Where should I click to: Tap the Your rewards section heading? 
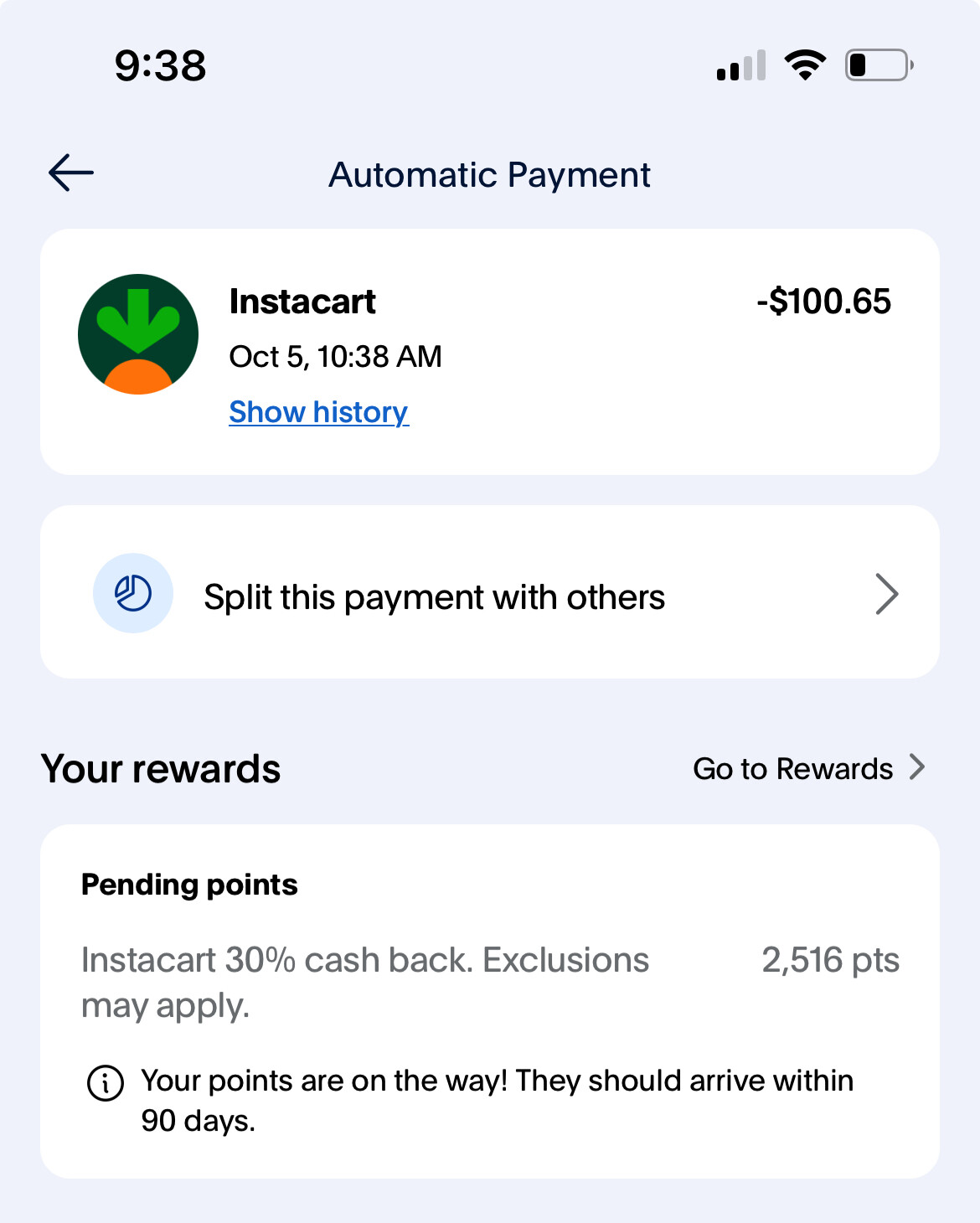tap(161, 769)
